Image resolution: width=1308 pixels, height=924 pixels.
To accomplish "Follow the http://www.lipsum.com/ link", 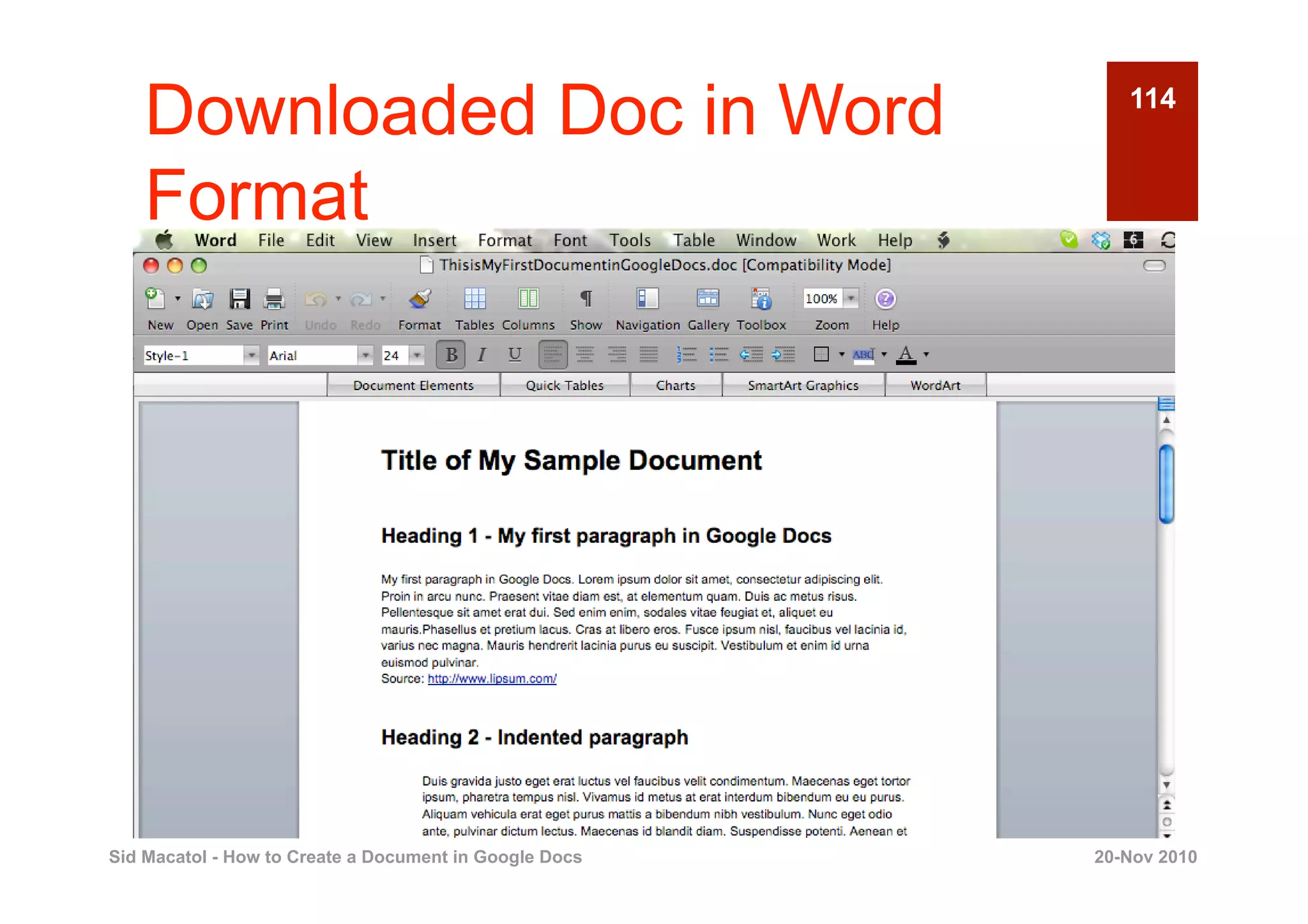I will (492, 679).
